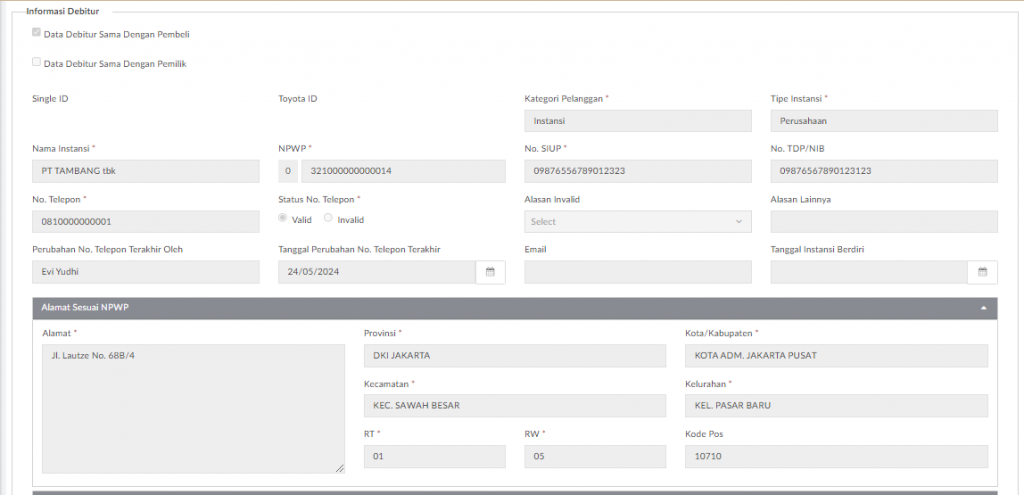
Task: Select the Invalid phone status radio
Action: click(x=328, y=219)
